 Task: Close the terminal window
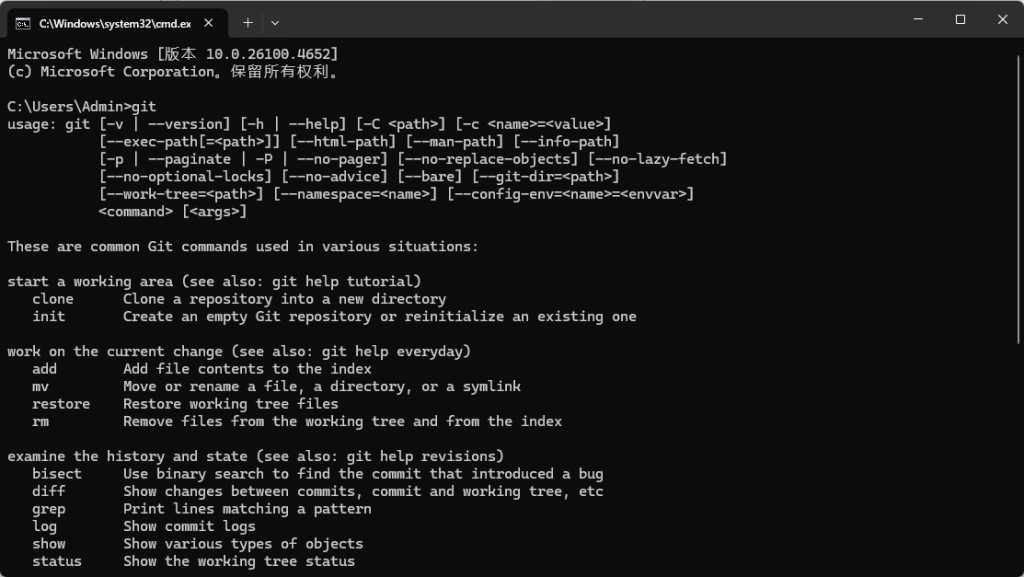coord(1002,20)
